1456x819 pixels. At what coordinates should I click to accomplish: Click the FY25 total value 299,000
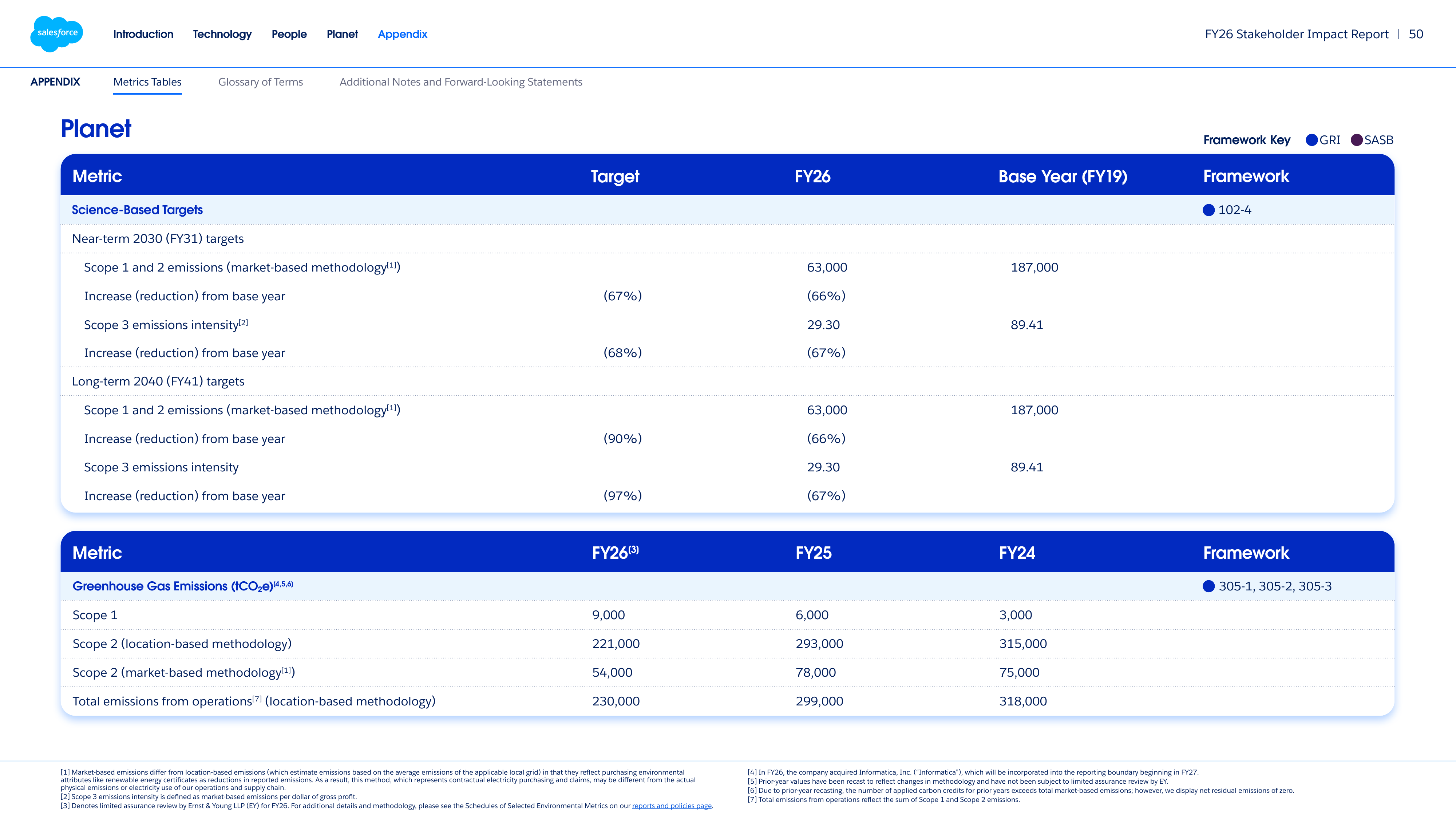[x=819, y=701]
